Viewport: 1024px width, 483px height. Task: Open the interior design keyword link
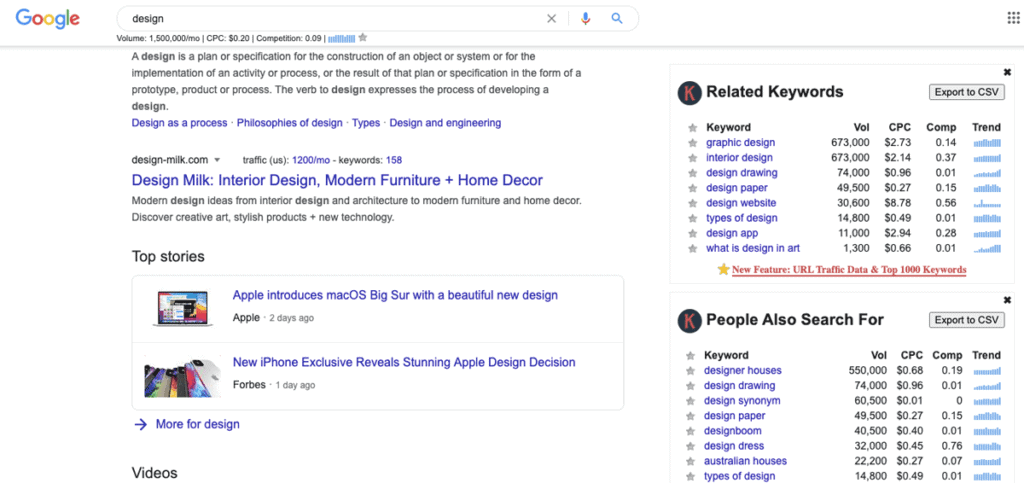739,157
